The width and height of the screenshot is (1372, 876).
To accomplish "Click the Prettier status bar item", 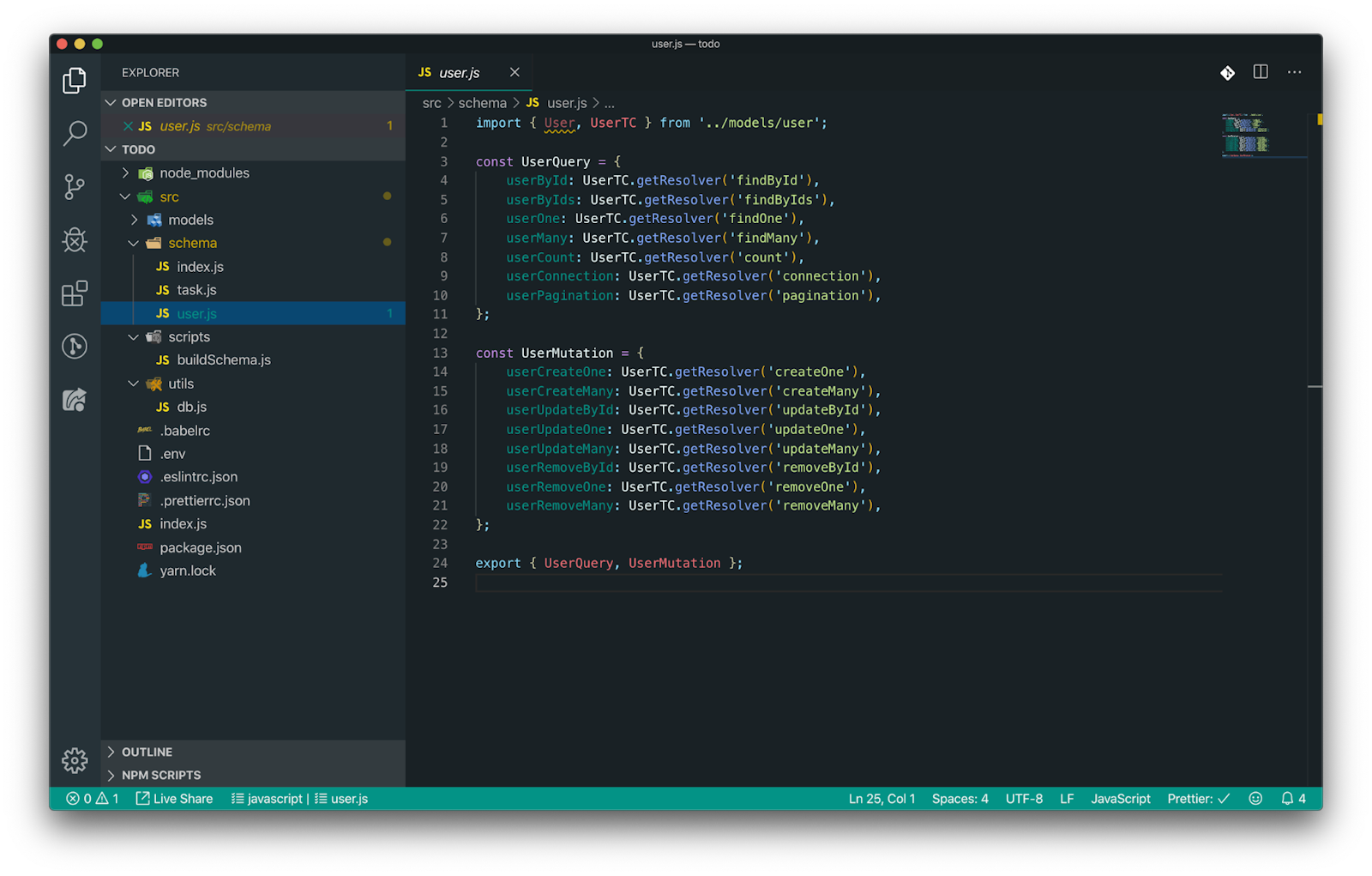I will coord(1198,798).
